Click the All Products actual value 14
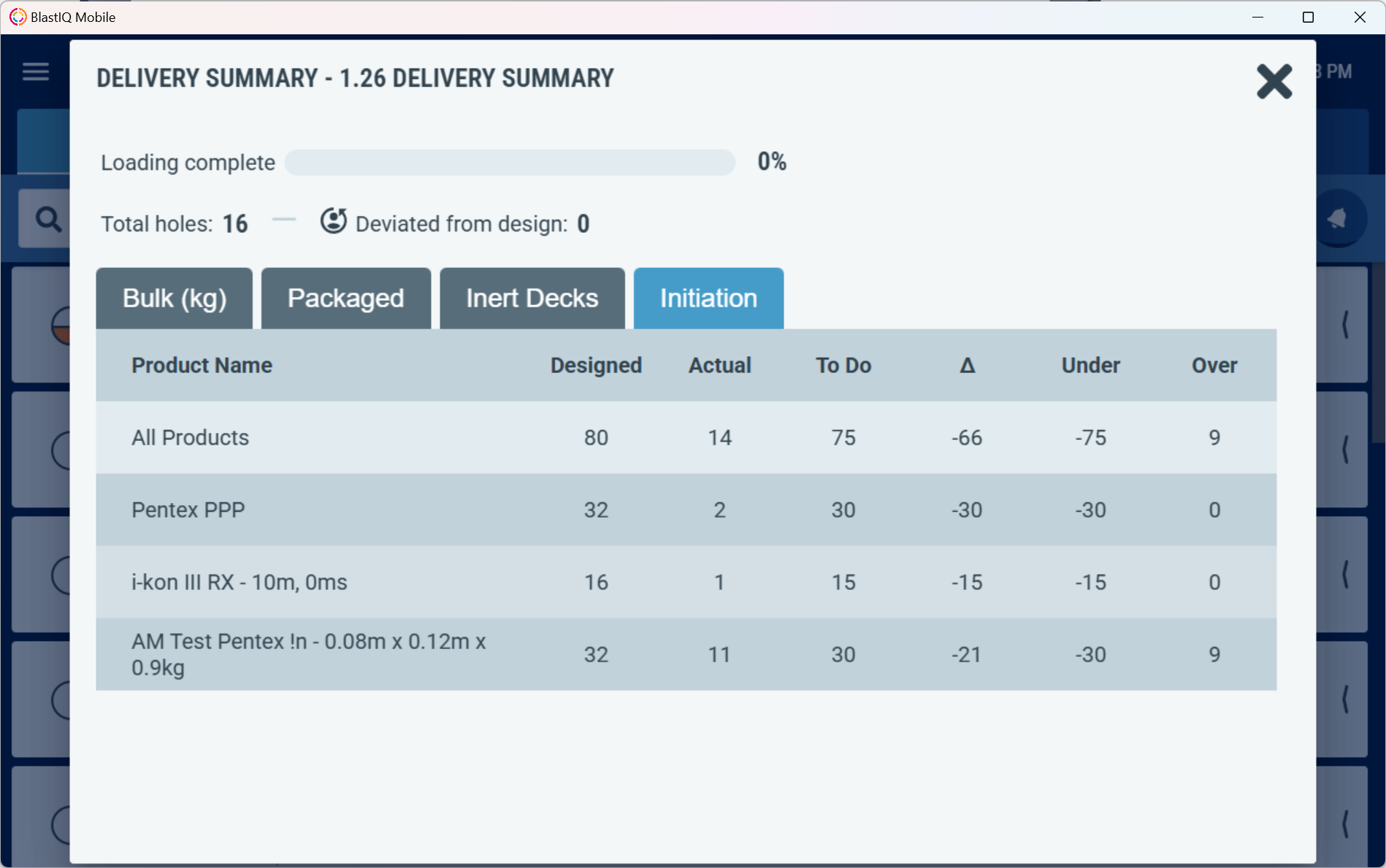 click(x=719, y=437)
